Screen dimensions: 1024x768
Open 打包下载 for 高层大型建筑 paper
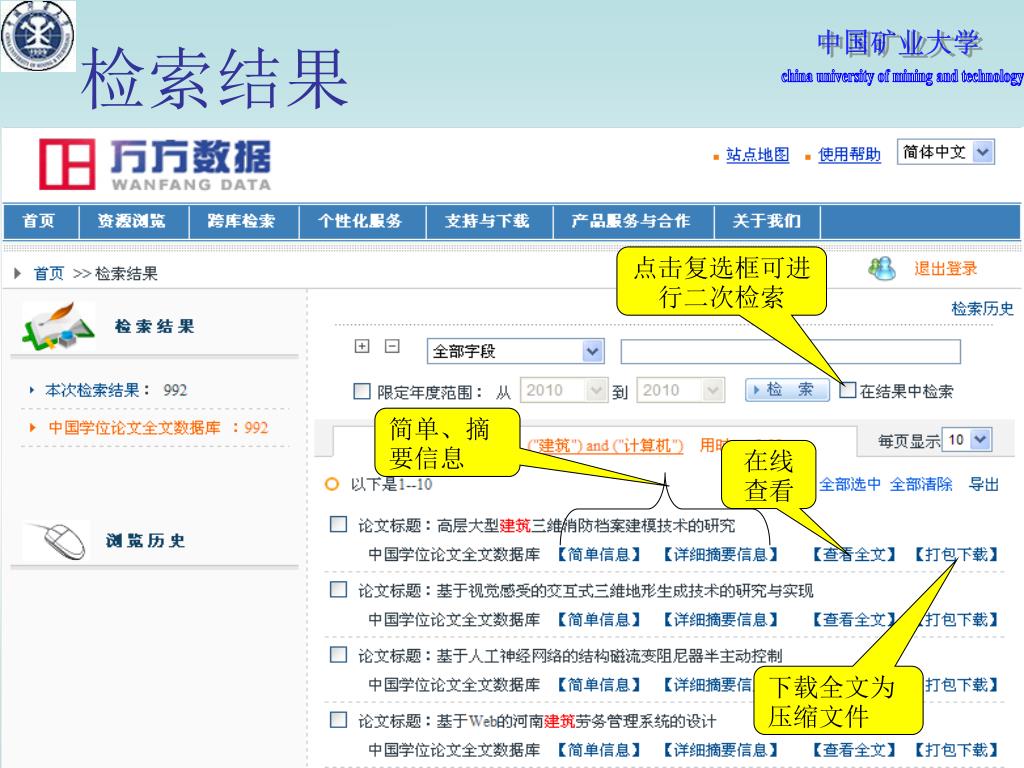(x=956, y=554)
